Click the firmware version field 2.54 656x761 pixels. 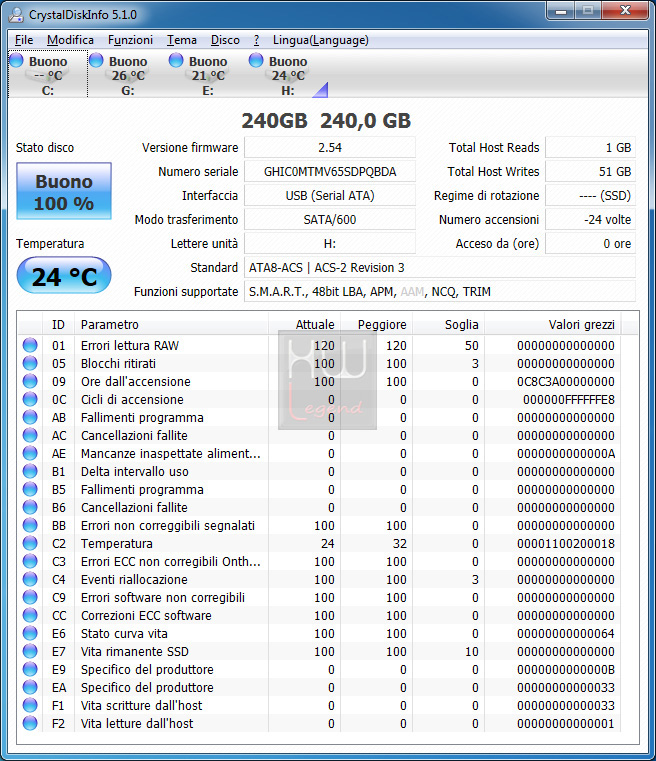point(330,148)
